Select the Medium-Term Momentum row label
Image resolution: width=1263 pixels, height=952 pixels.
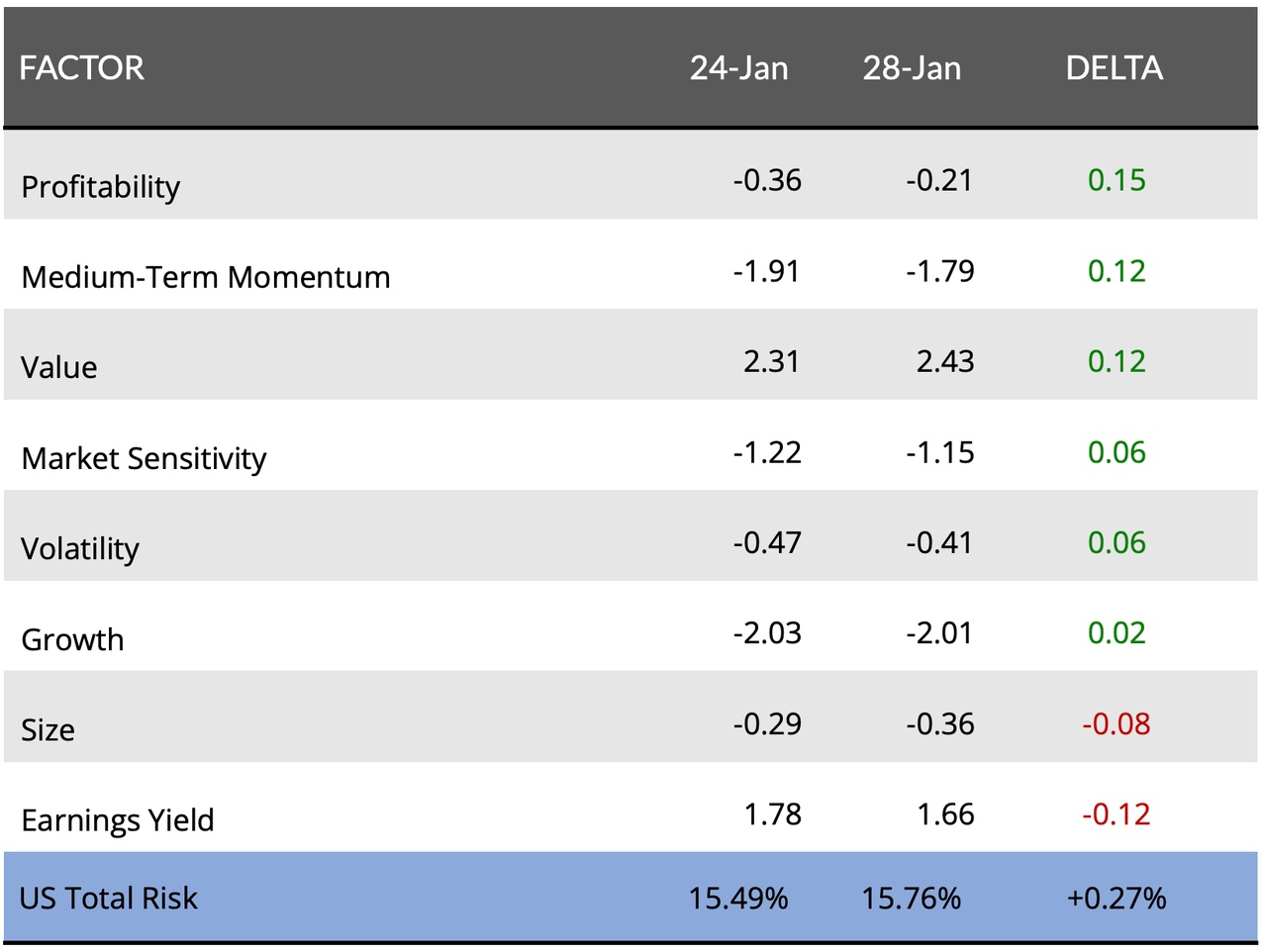tap(205, 277)
